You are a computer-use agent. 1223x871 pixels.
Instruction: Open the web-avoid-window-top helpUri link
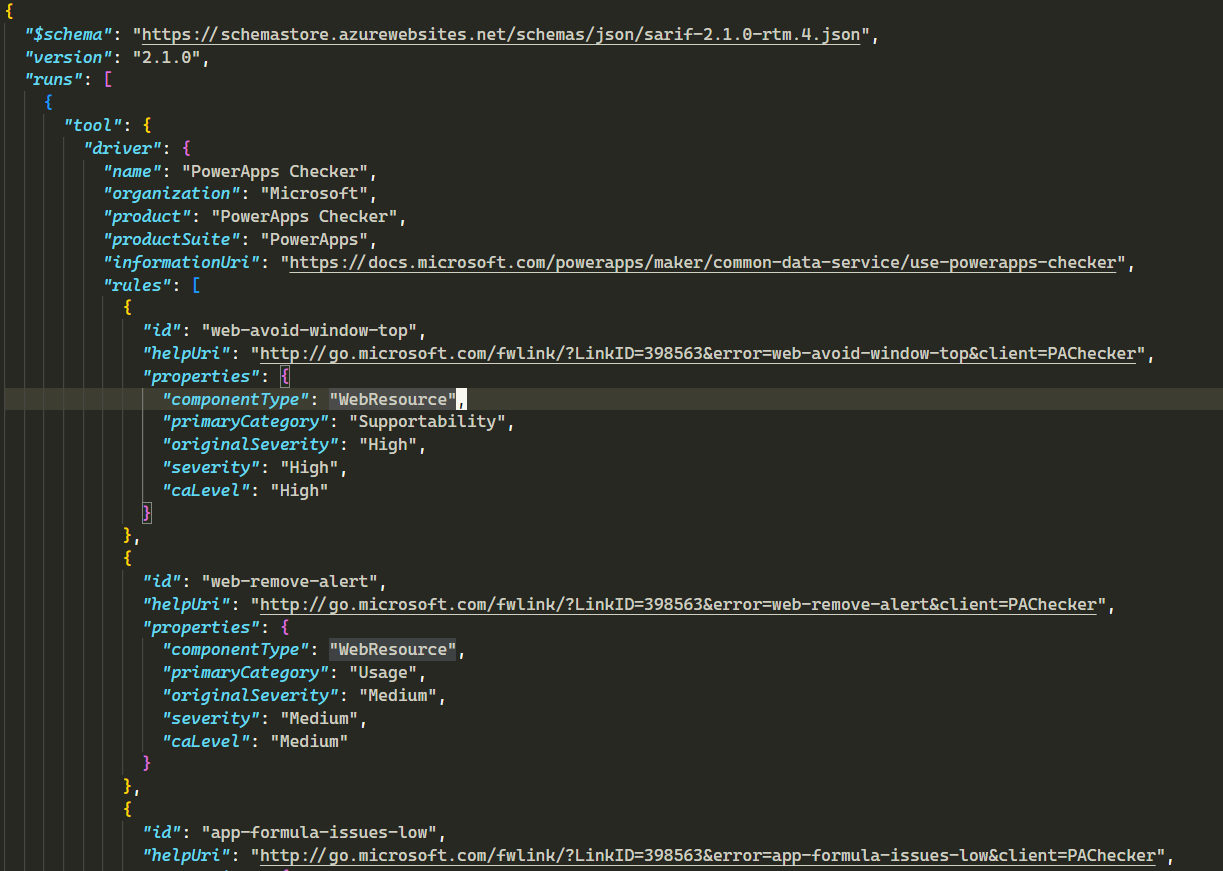700,352
